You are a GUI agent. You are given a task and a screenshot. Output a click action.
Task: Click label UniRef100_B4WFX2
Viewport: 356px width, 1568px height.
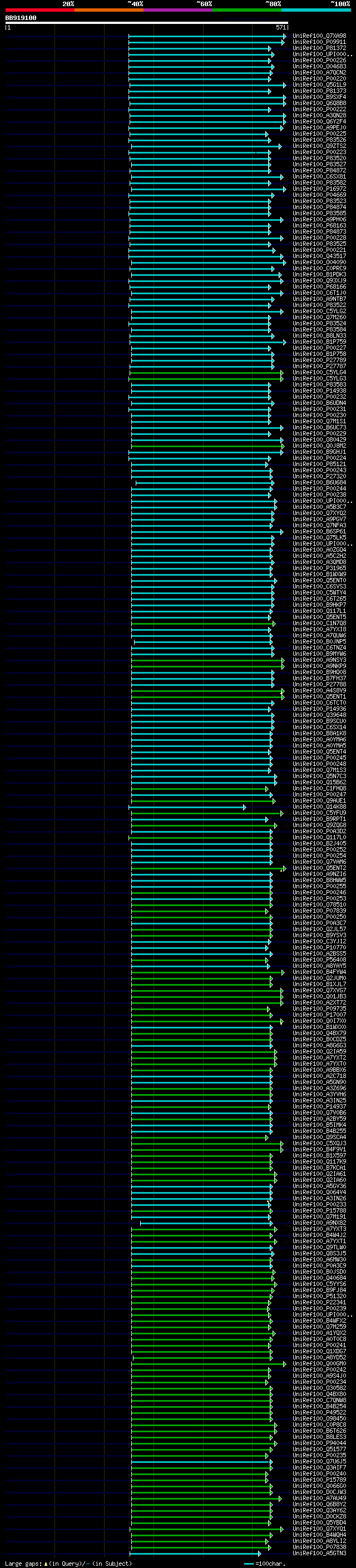click(x=319, y=1321)
